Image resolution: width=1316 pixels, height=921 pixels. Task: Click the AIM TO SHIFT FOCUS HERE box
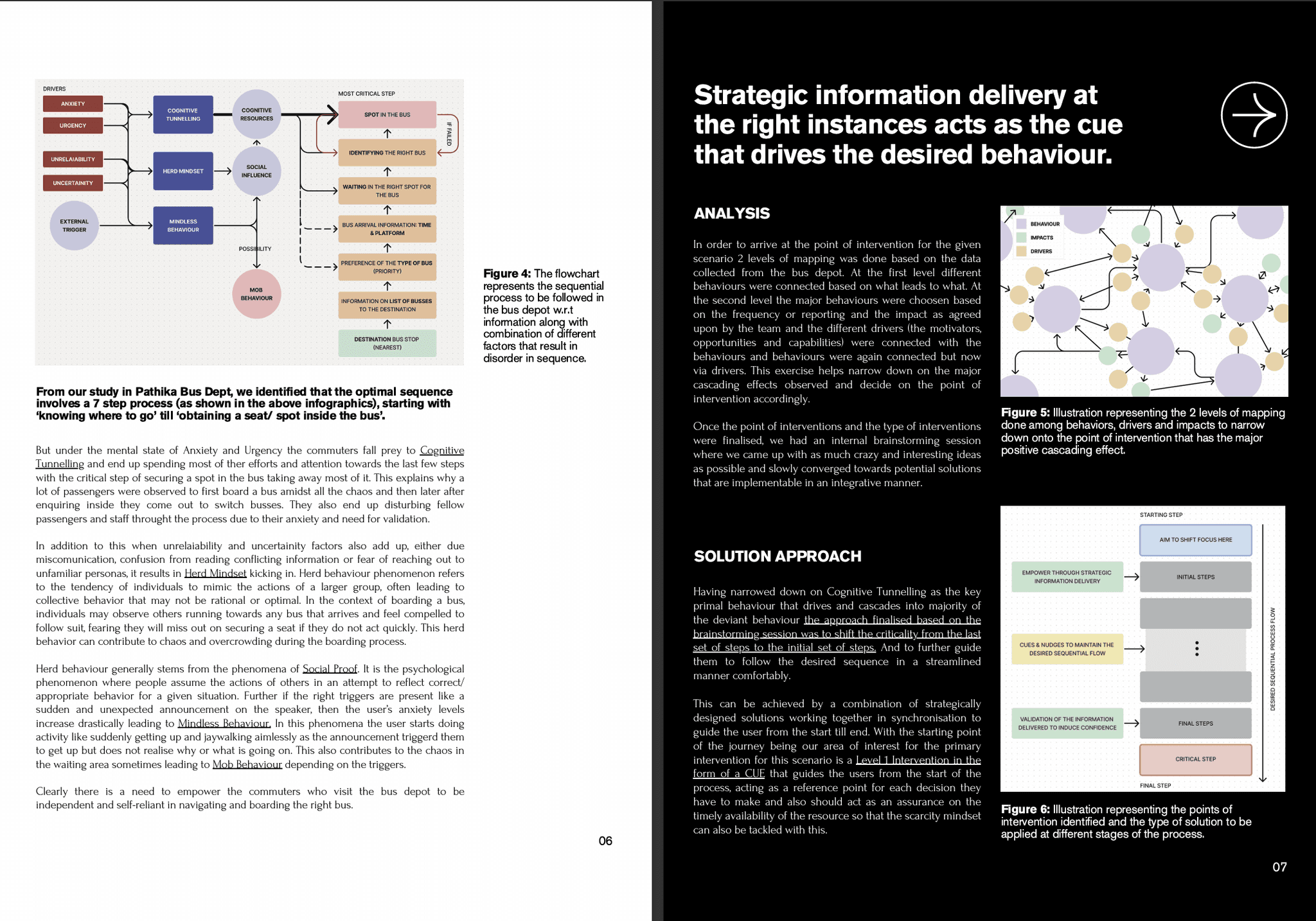click(1195, 540)
